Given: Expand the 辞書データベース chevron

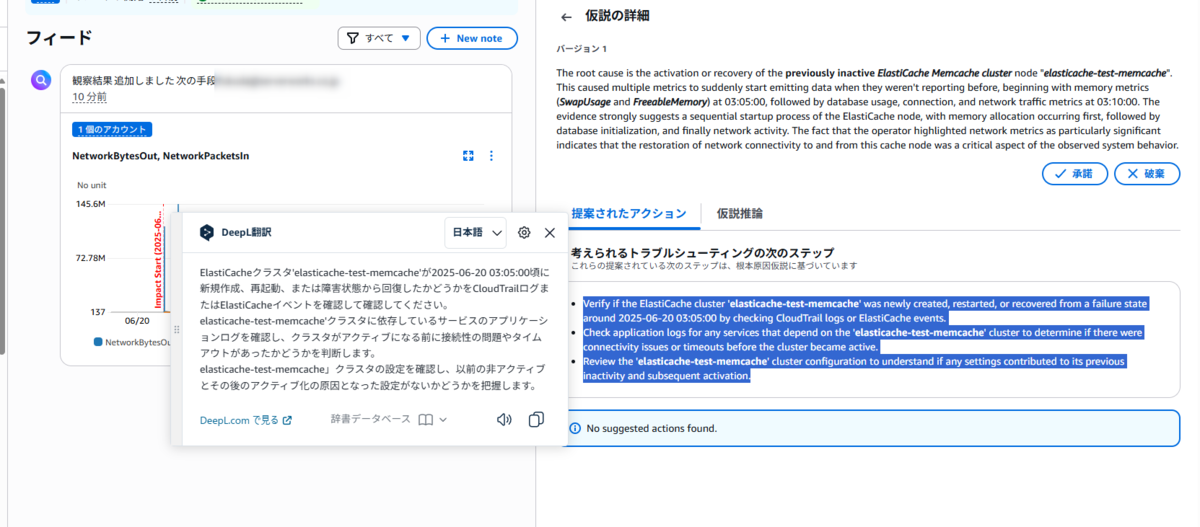Looking at the screenshot, I should point(443,420).
